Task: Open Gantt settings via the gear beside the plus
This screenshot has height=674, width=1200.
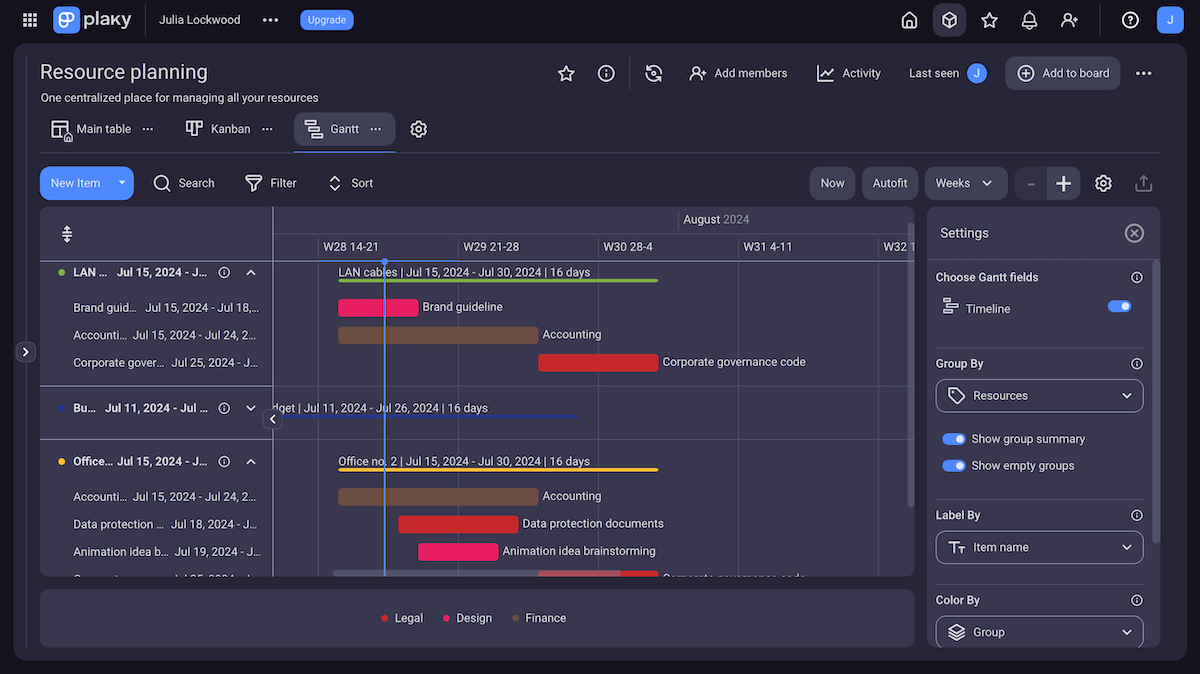Action: [1103, 183]
